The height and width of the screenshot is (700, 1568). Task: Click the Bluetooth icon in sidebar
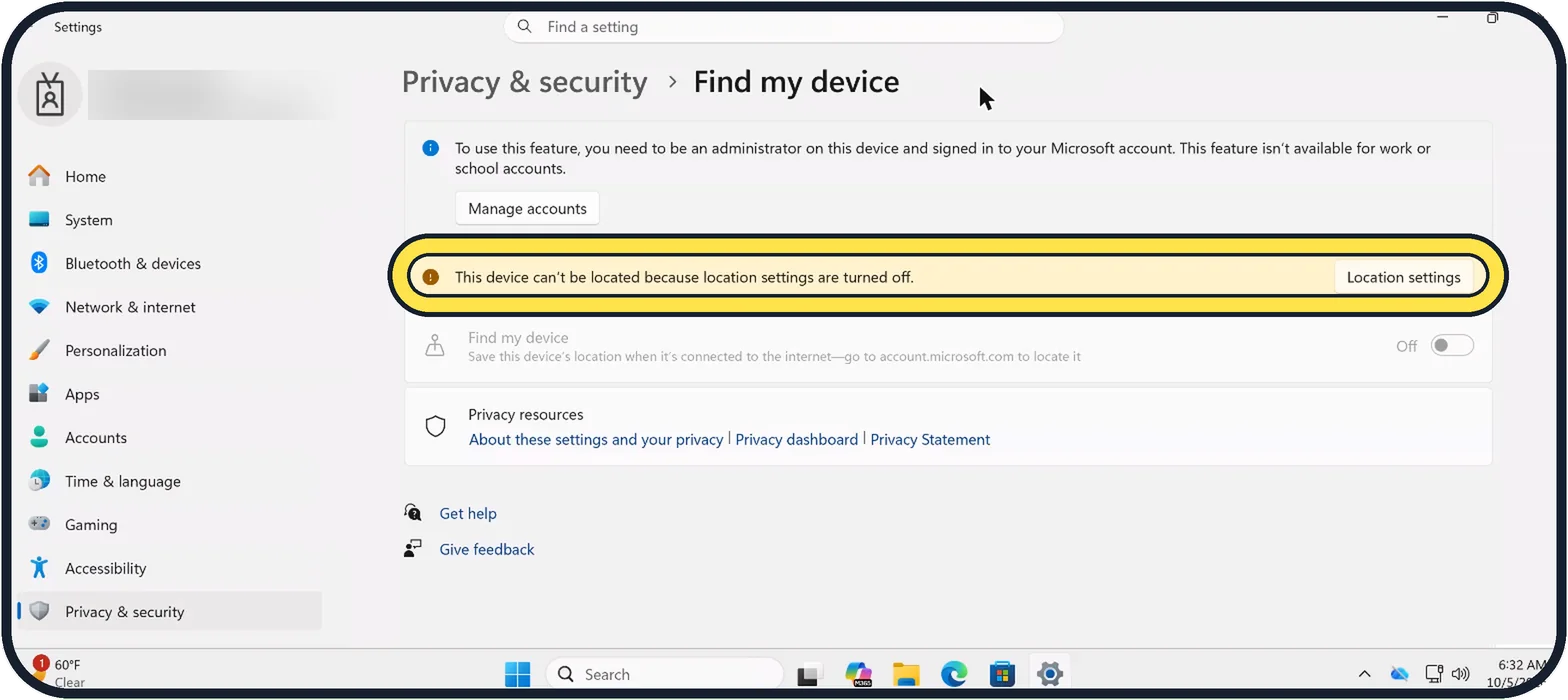tap(39, 263)
